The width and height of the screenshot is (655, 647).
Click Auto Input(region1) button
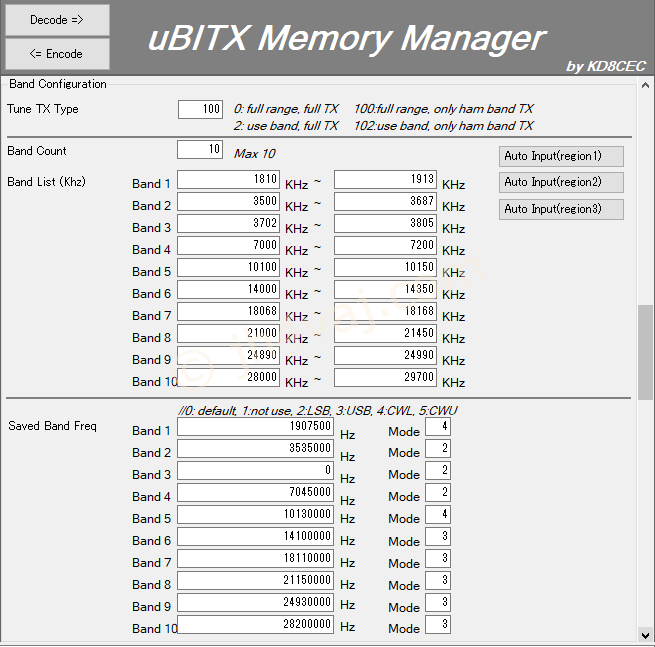tap(561, 156)
